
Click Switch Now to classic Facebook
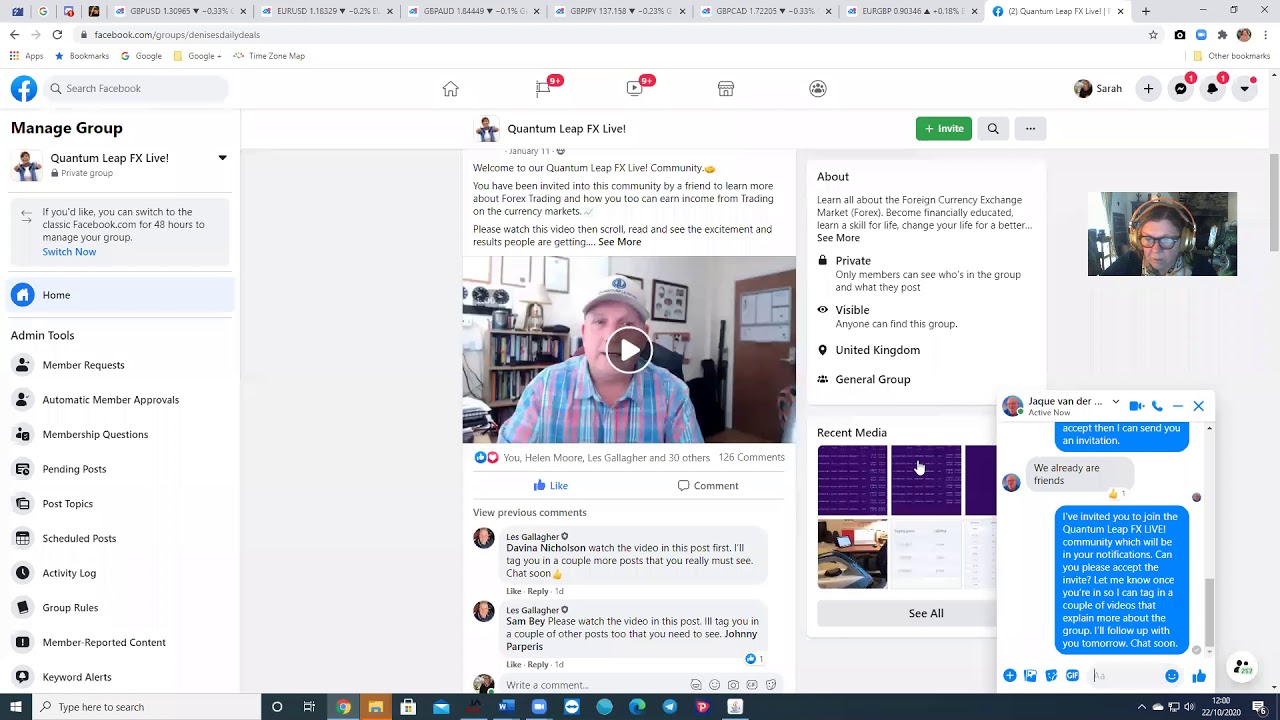pyautogui.click(x=69, y=252)
